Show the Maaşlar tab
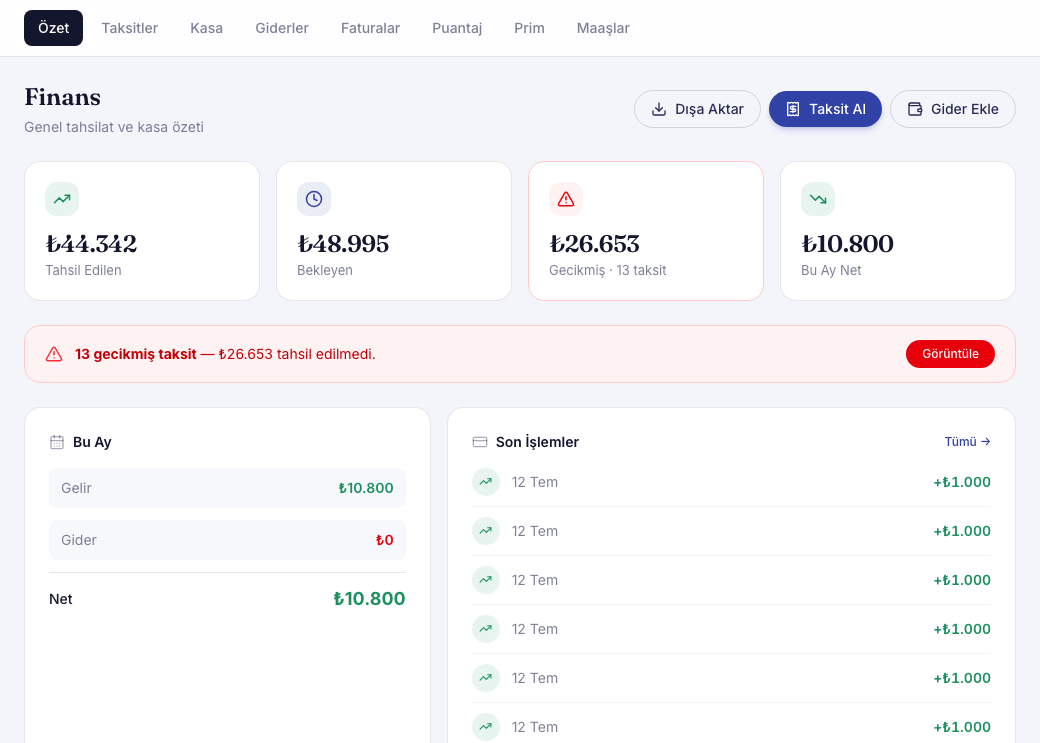This screenshot has height=743, width=1040. coord(603,28)
